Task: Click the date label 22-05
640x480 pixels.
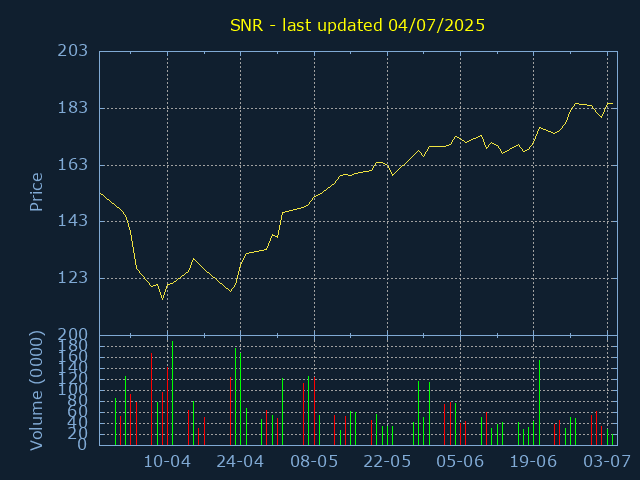Action: pos(387,462)
